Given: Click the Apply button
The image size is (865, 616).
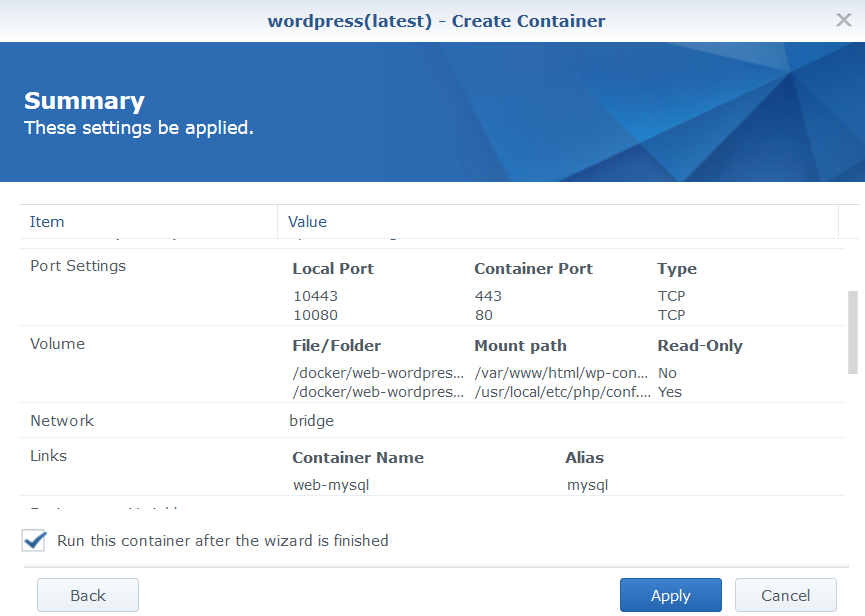Looking at the screenshot, I should point(670,595).
